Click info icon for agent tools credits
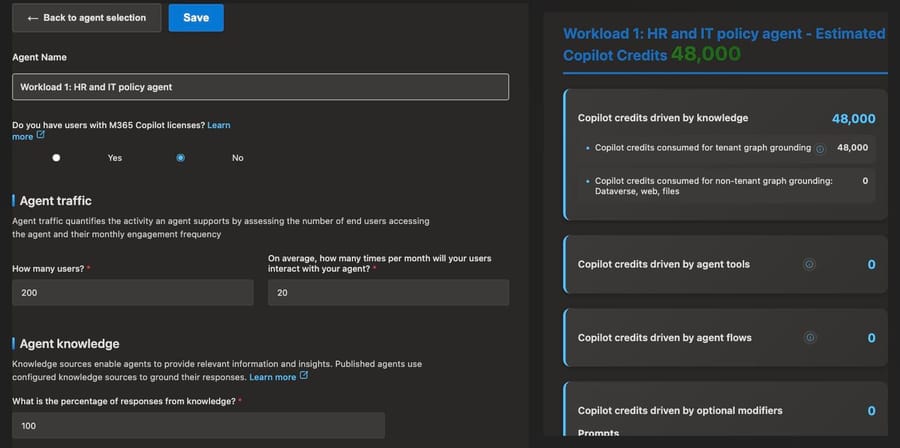This screenshot has height=448, width=900. tap(809, 264)
